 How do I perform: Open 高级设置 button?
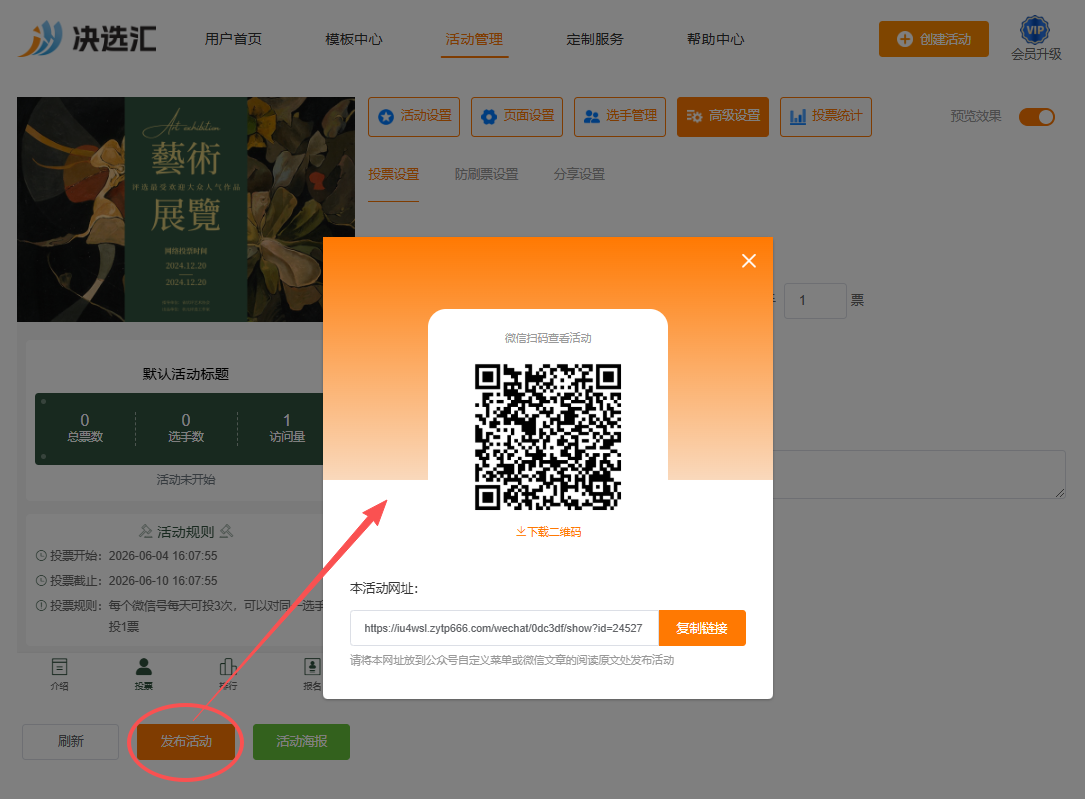point(722,116)
